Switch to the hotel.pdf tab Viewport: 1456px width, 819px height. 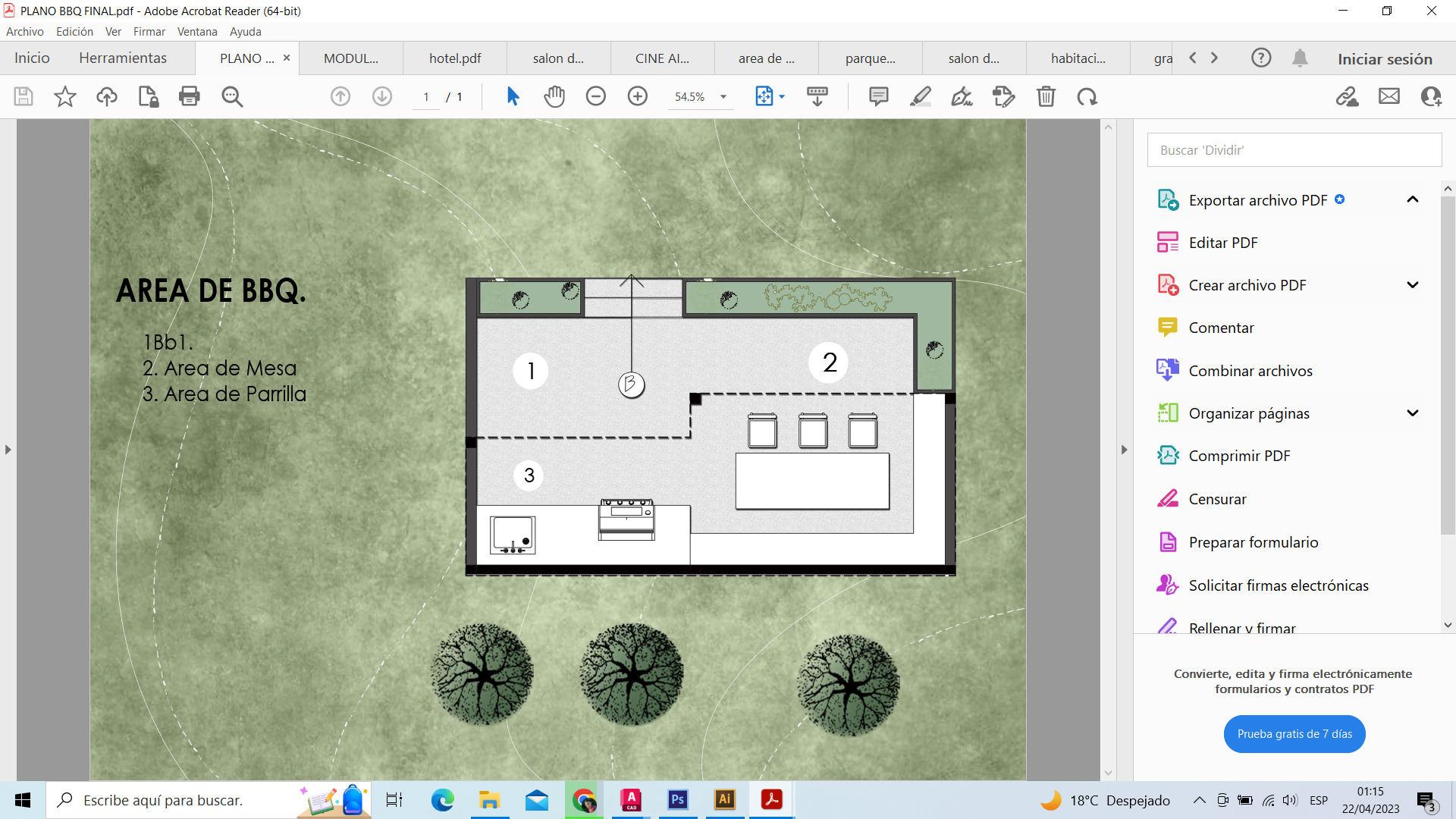click(x=454, y=58)
